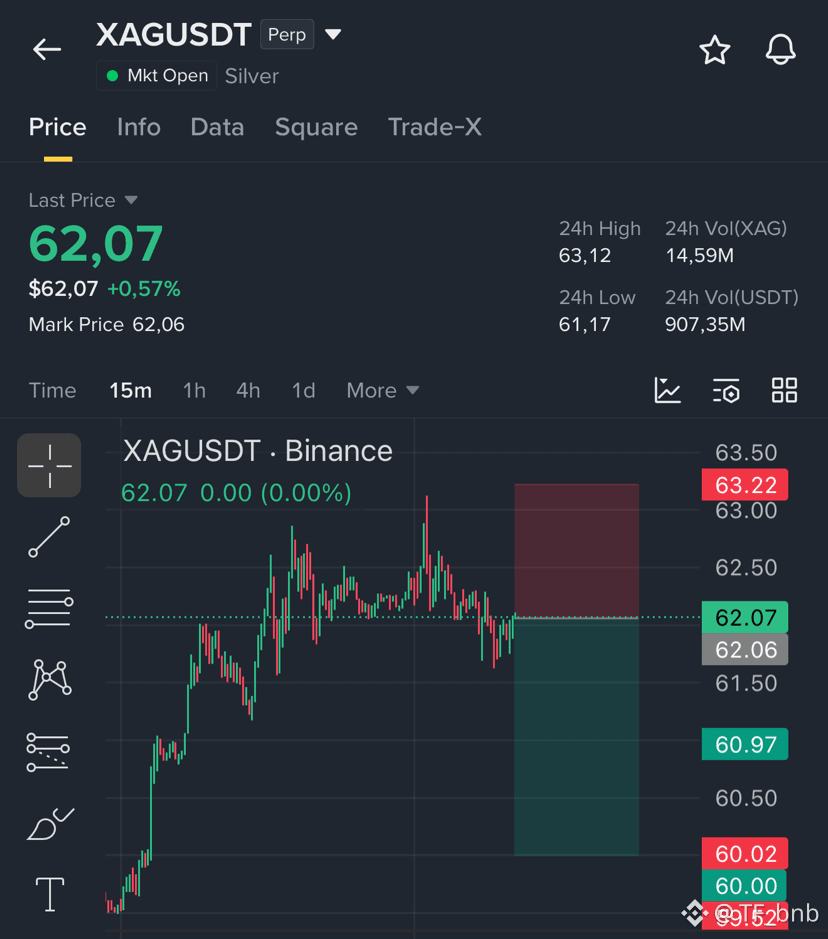Switch to the Trade-X tab
This screenshot has height=939, width=828.
[x=435, y=127]
